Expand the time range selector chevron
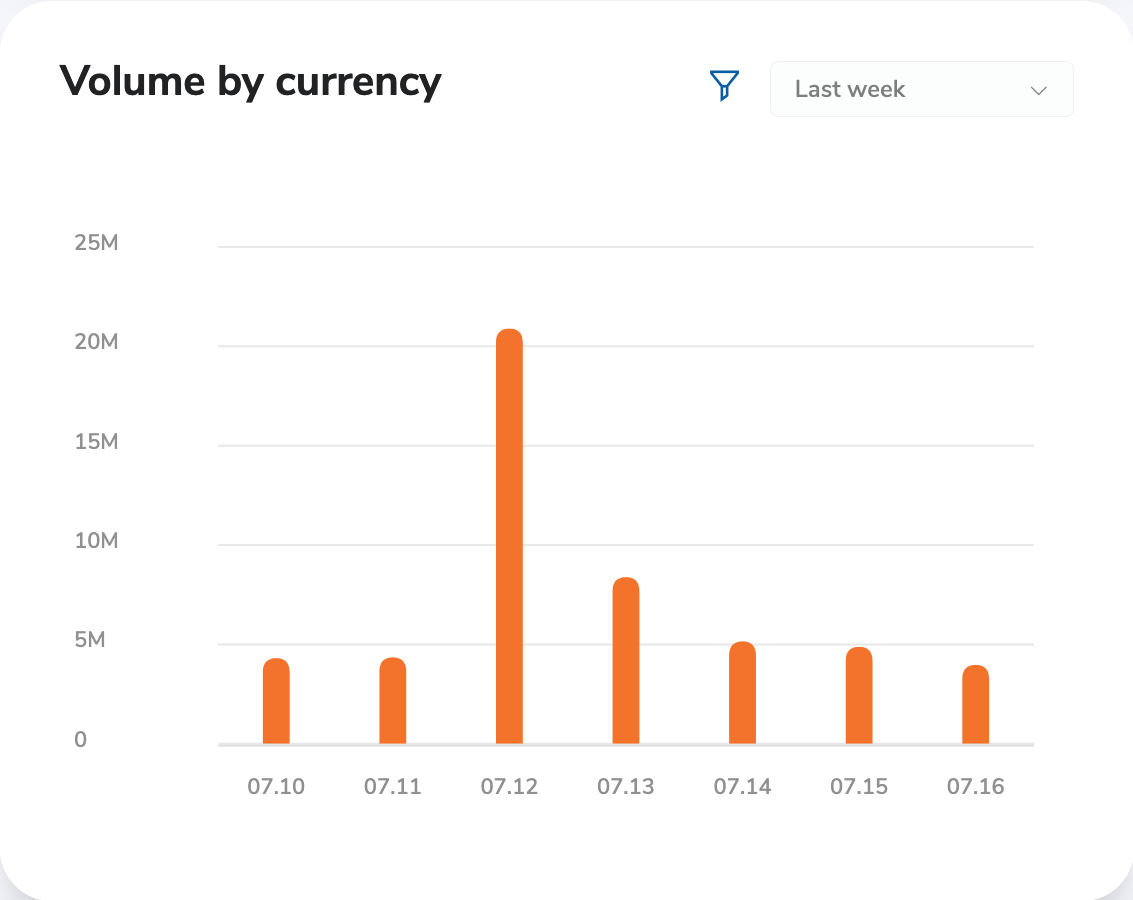The width and height of the screenshot is (1133, 900). [x=1039, y=89]
